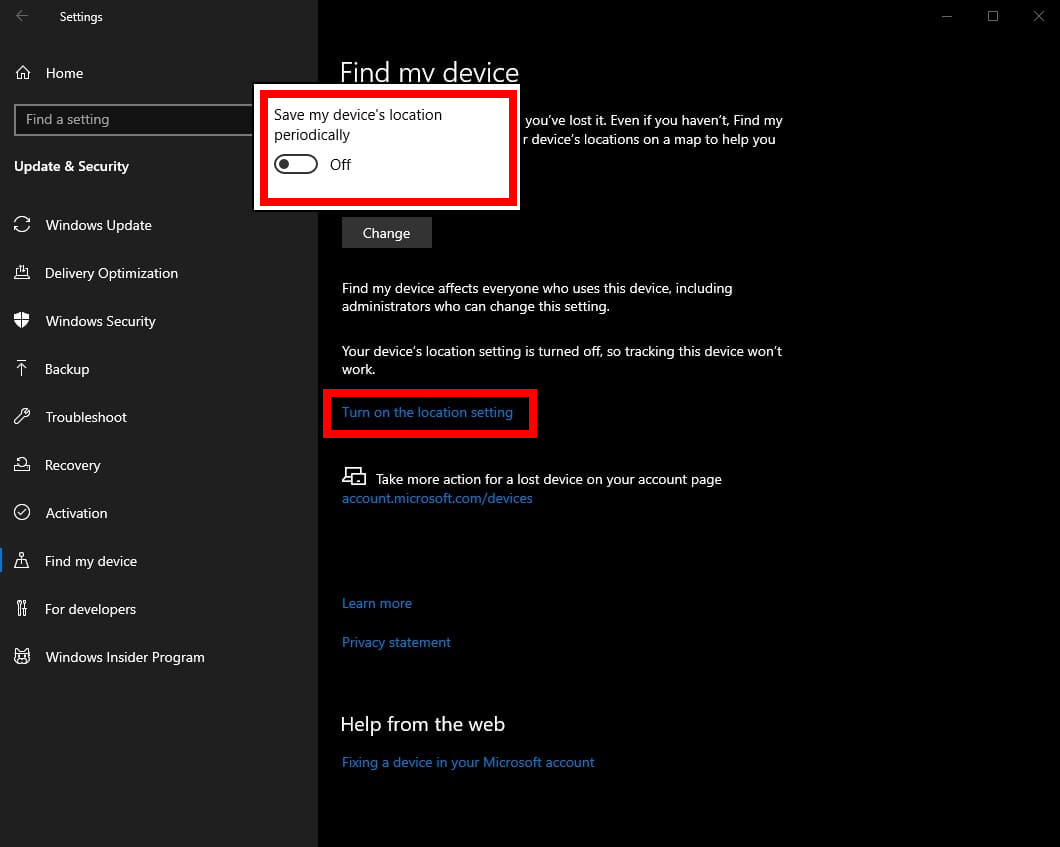The height and width of the screenshot is (847, 1060).
Task: Click the Troubleshoot wrench icon
Action: point(22,417)
